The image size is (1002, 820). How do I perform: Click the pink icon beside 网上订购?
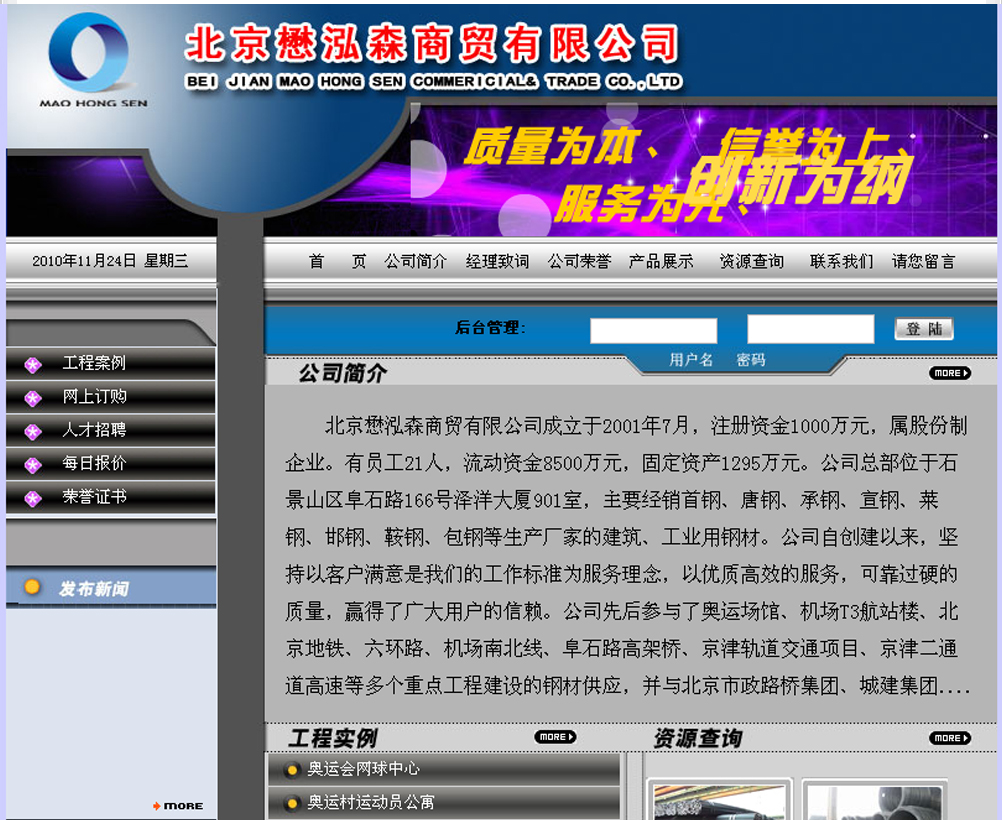pos(33,398)
